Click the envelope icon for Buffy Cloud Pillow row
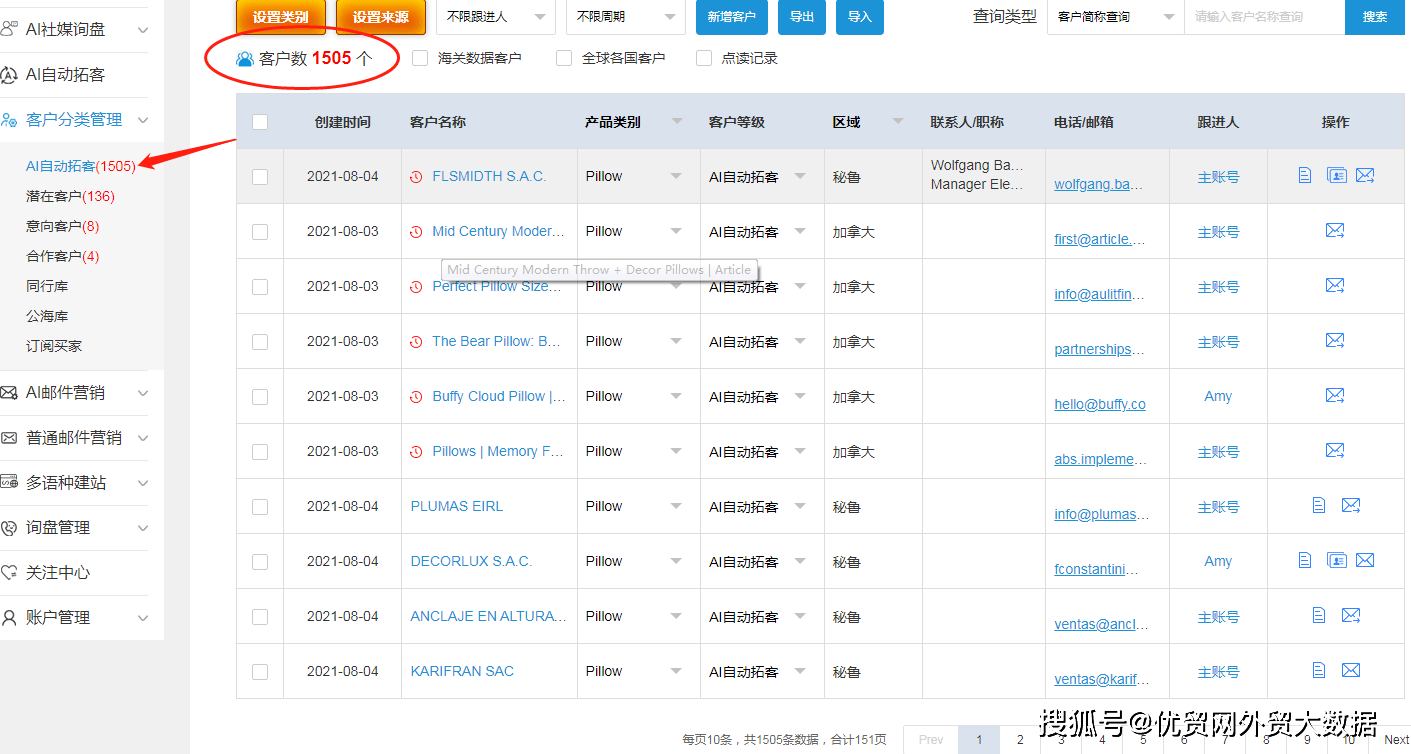1411x754 pixels. click(x=1335, y=396)
